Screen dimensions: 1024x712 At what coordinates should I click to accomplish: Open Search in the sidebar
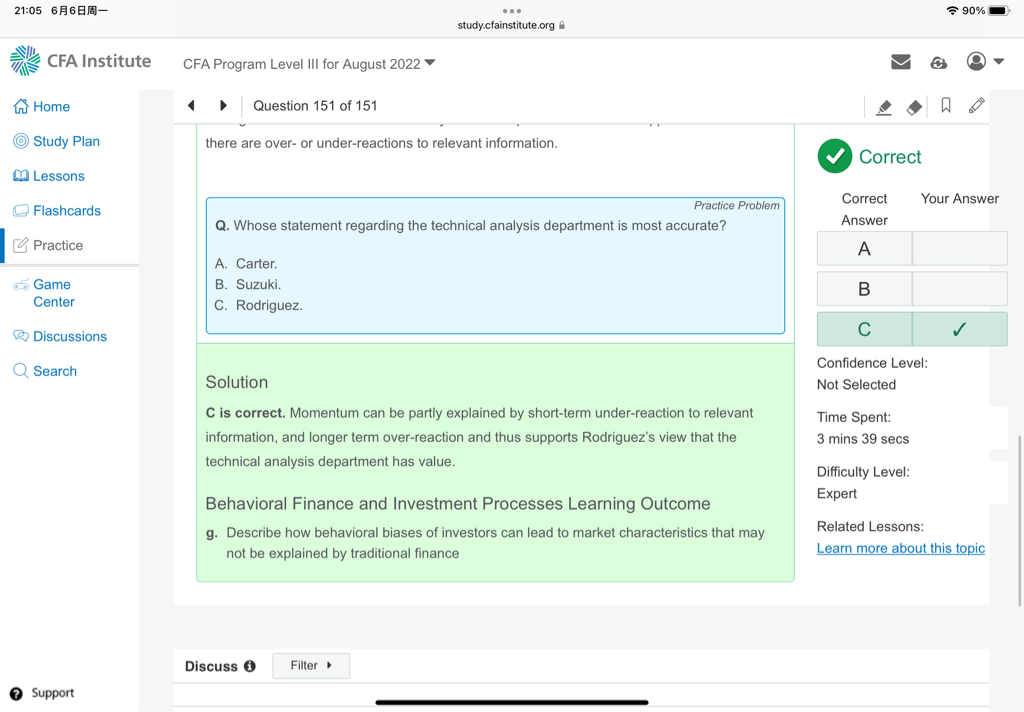[x=45, y=371]
